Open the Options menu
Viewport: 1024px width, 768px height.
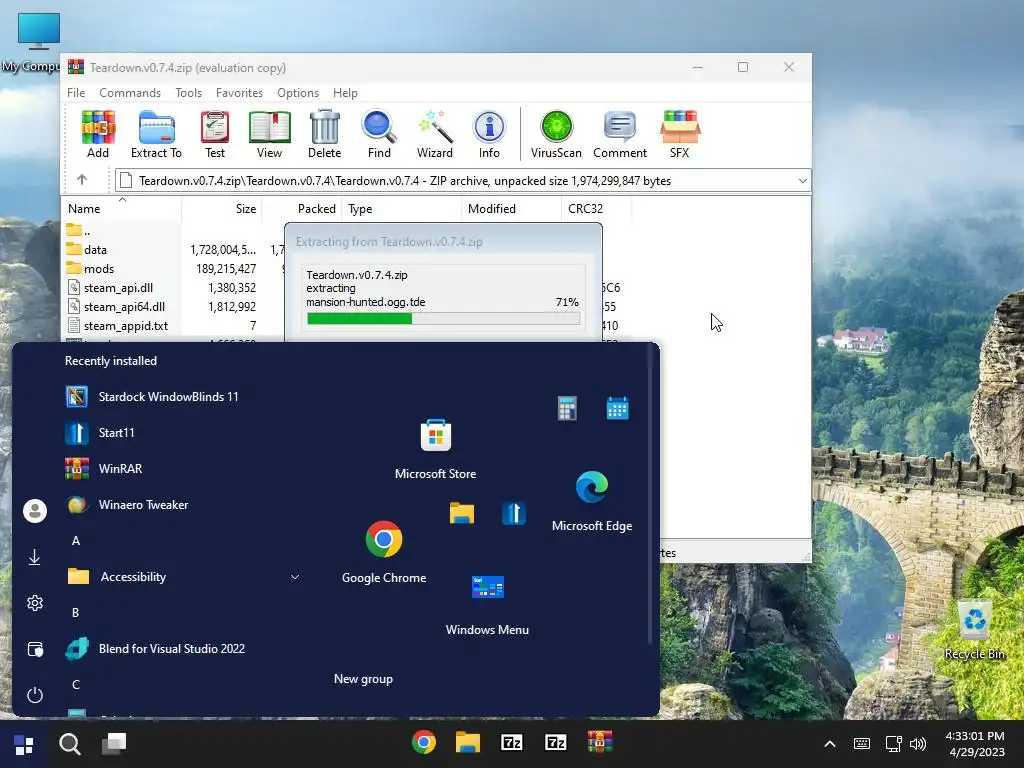point(298,93)
